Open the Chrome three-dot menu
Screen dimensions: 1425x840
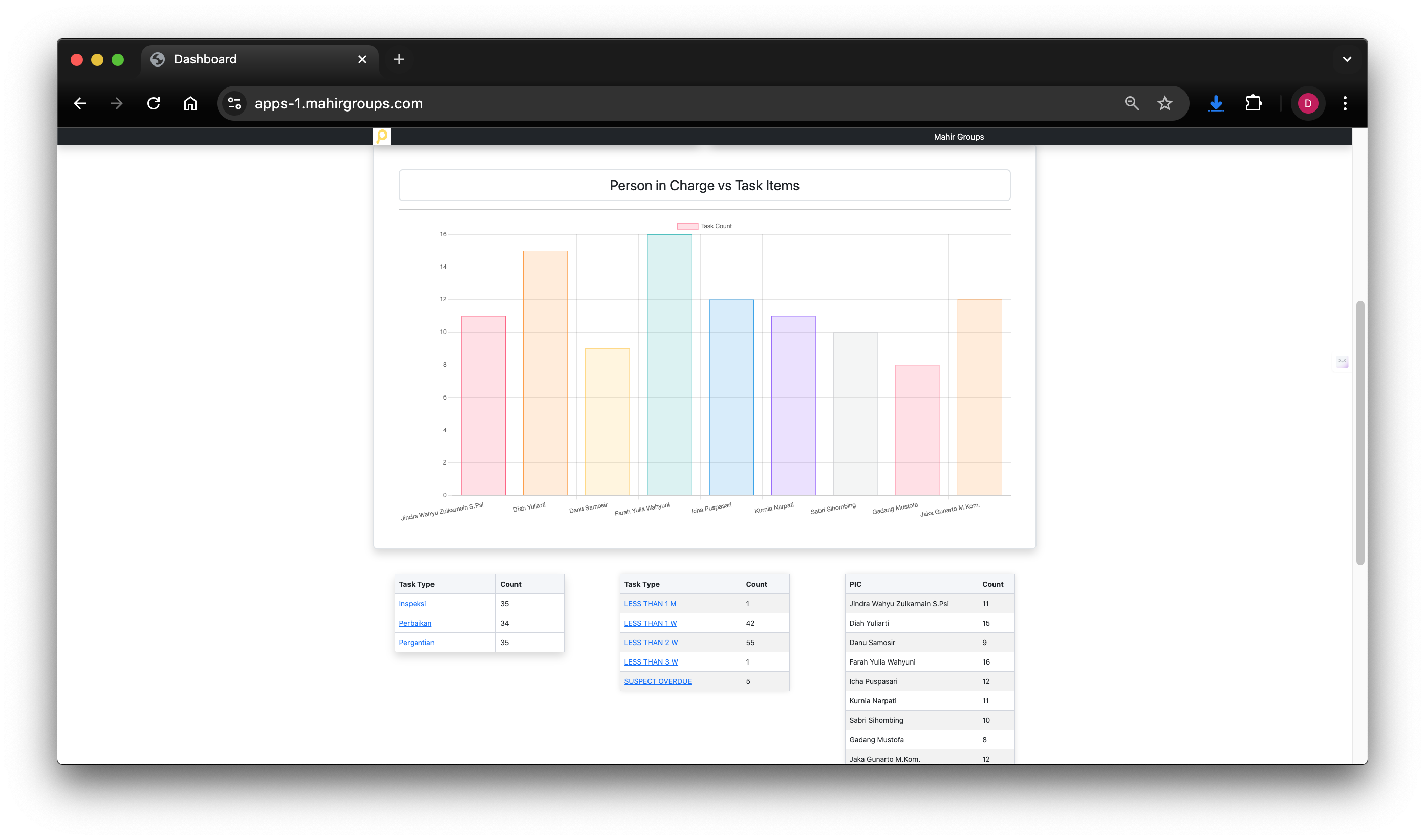click(1345, 103)
